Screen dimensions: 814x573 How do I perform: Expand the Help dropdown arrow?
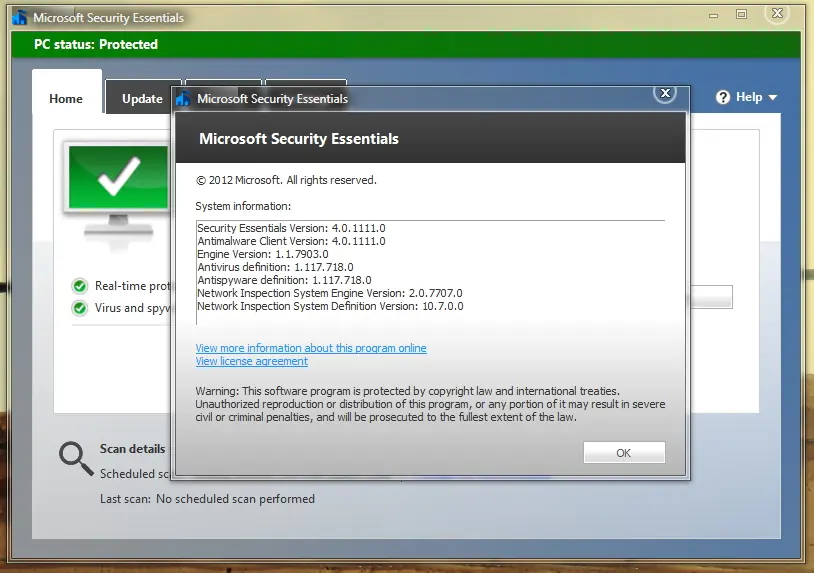coord(772,97)
